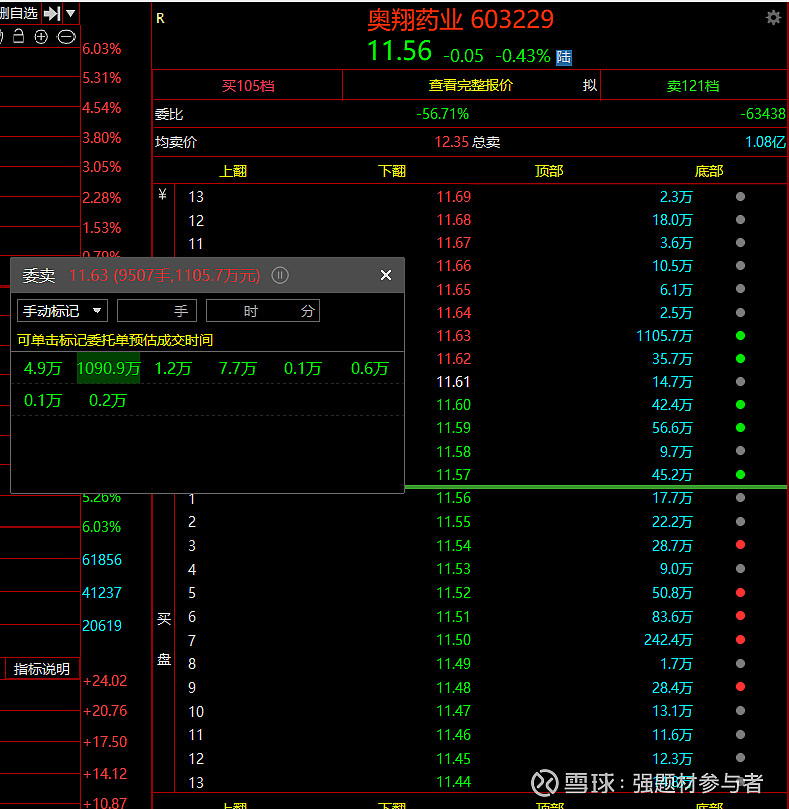
Task: Click the 指标说明 button
Action: (42, 669)
